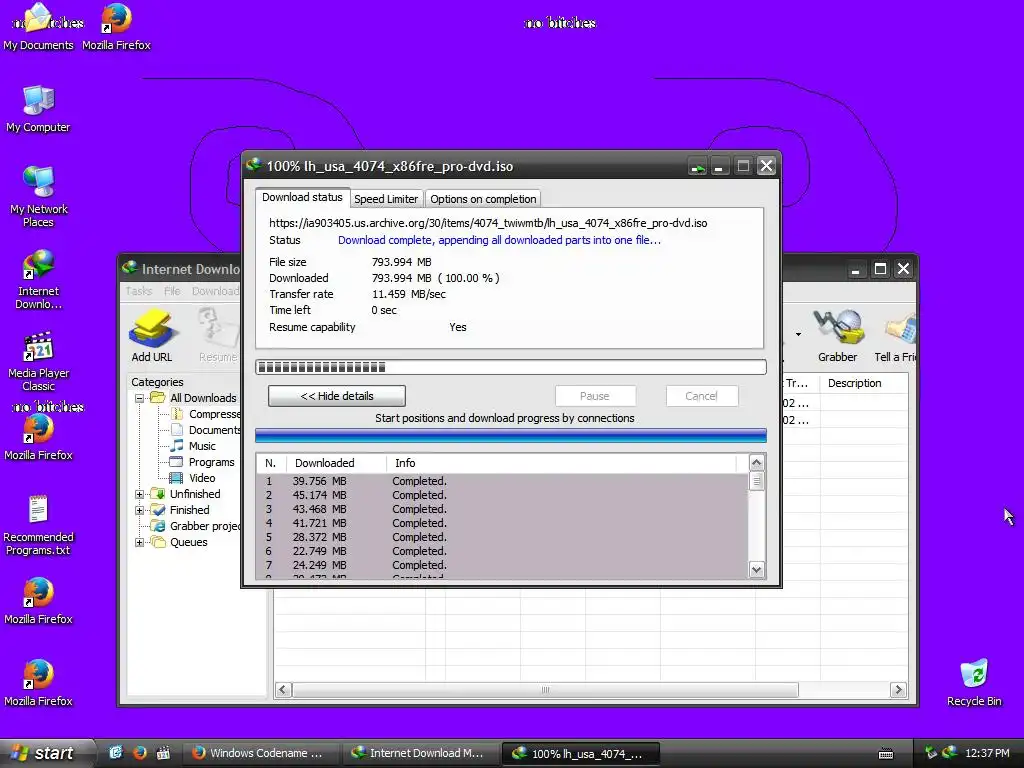Expand the Finished tree node
This screenshot has width=1024, height=768.
pos(139,510)
